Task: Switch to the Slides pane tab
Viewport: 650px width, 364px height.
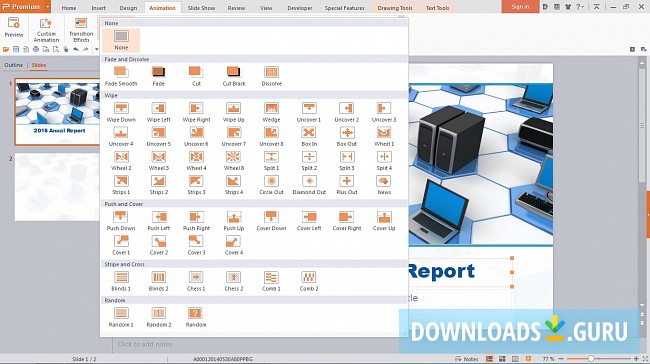Action: click(x=39, y=65)
